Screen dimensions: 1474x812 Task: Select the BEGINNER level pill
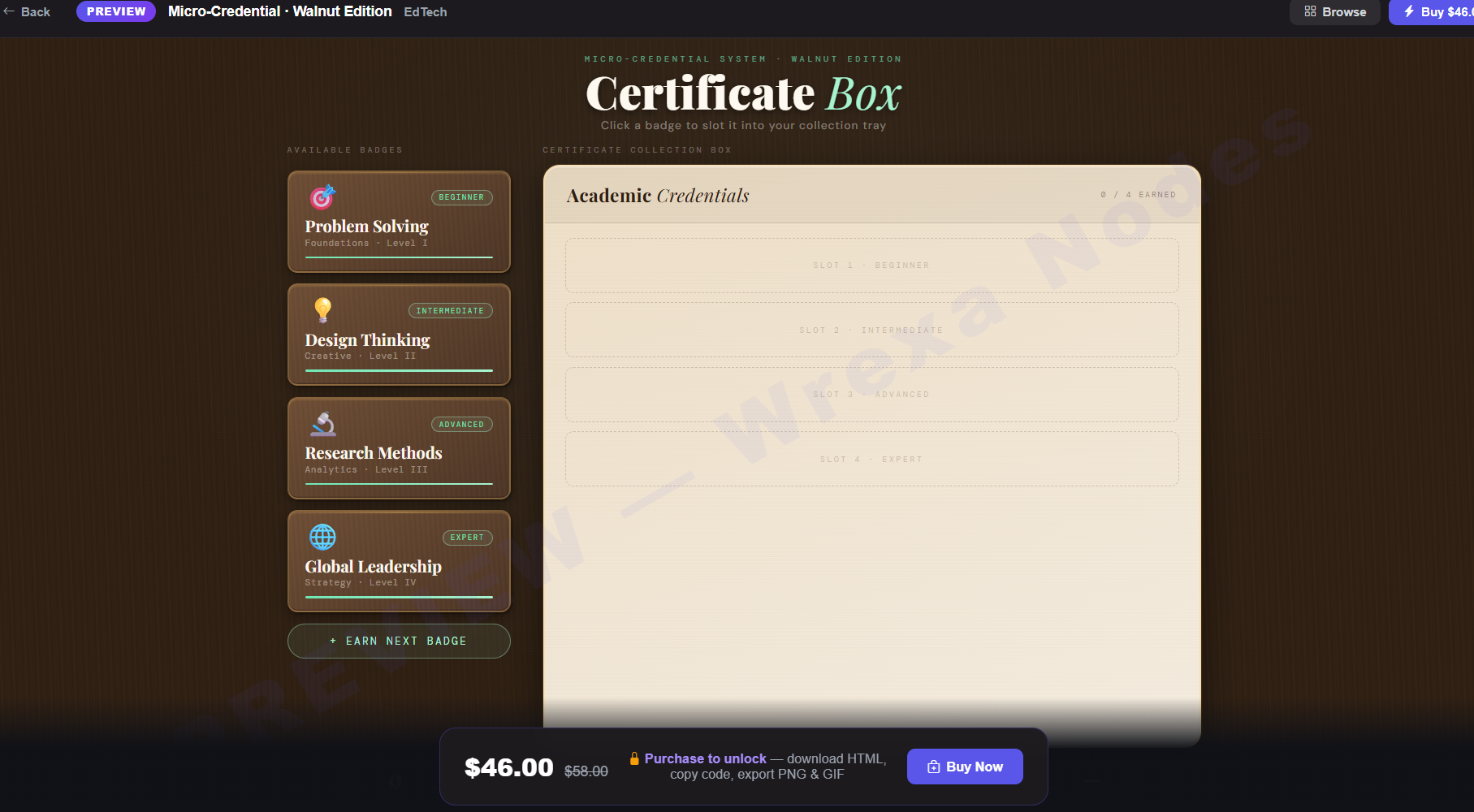coord(461,197)
